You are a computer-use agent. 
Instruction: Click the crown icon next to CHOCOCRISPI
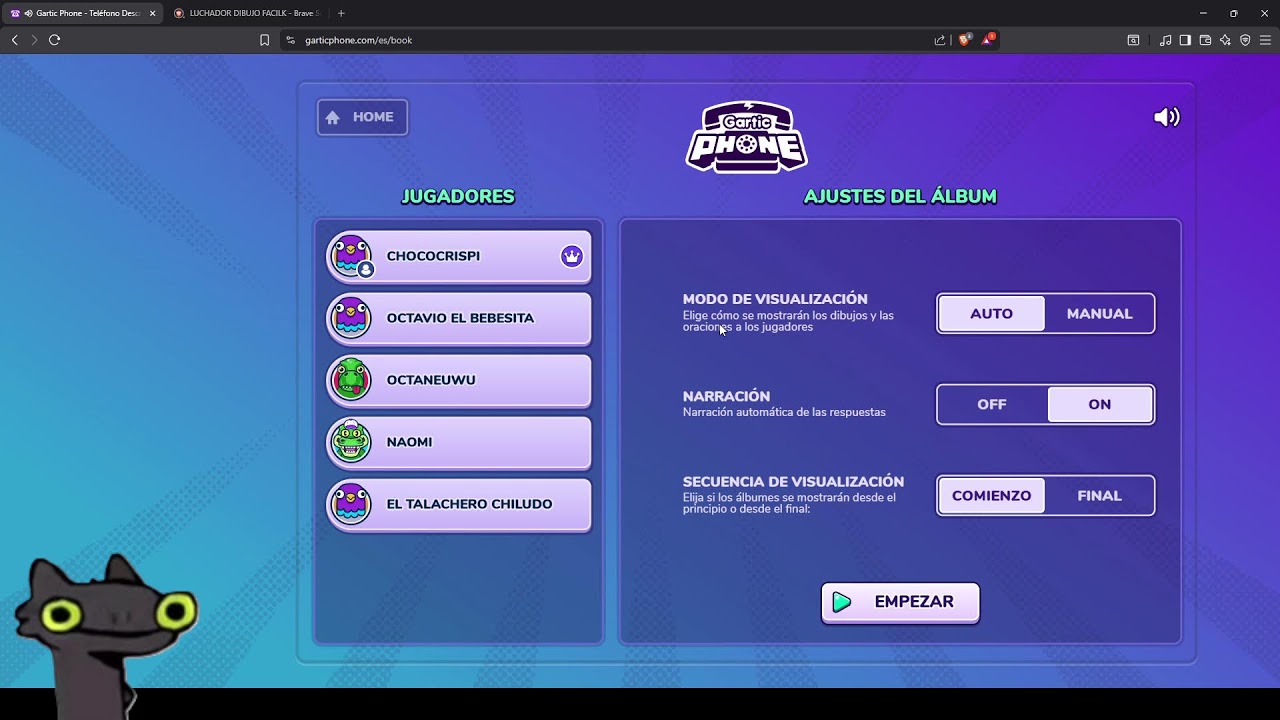571,256
